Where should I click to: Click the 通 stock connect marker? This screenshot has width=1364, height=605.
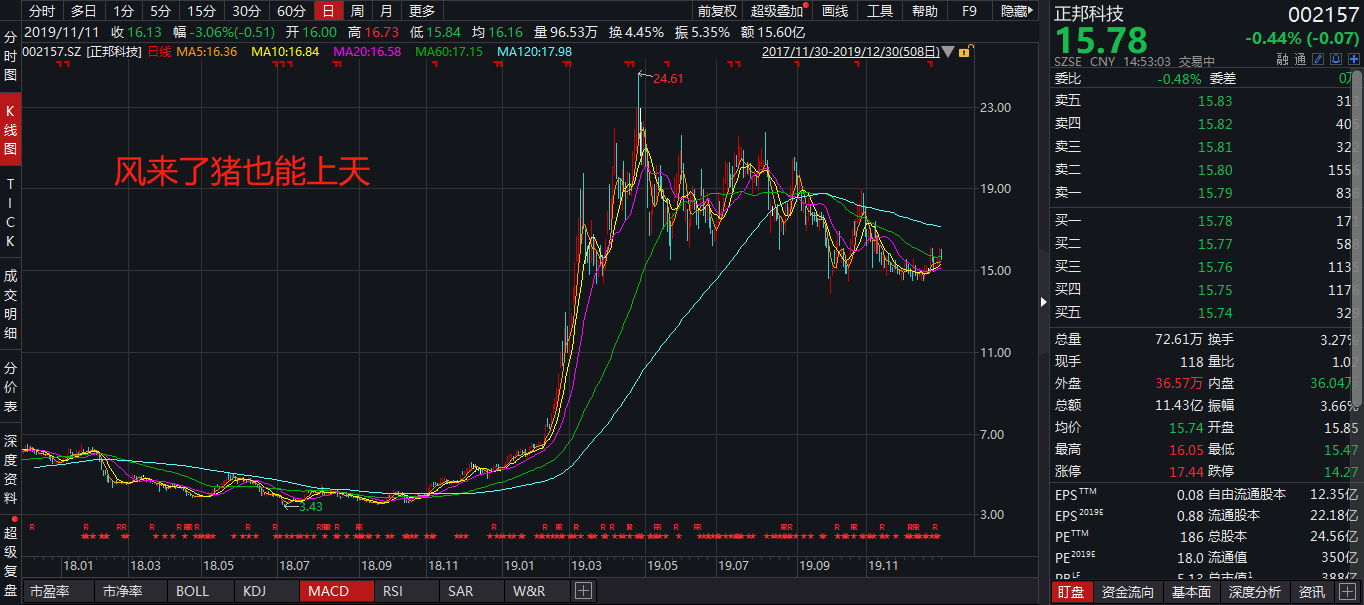tap(1300, 59)
